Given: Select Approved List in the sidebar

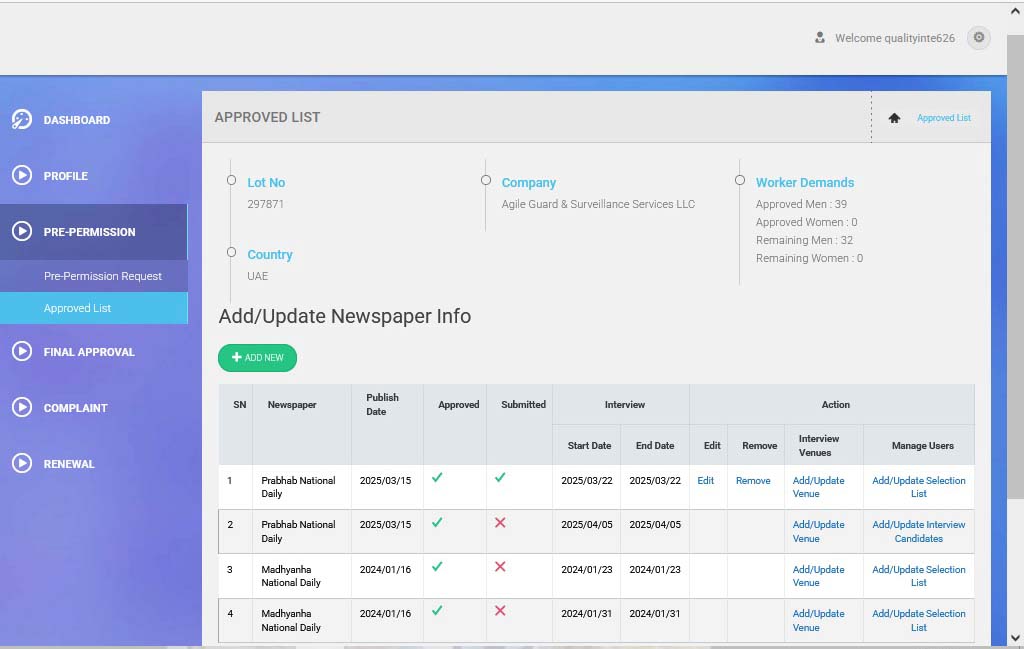Looking at the screenshot, I should [x=78, y=308].
